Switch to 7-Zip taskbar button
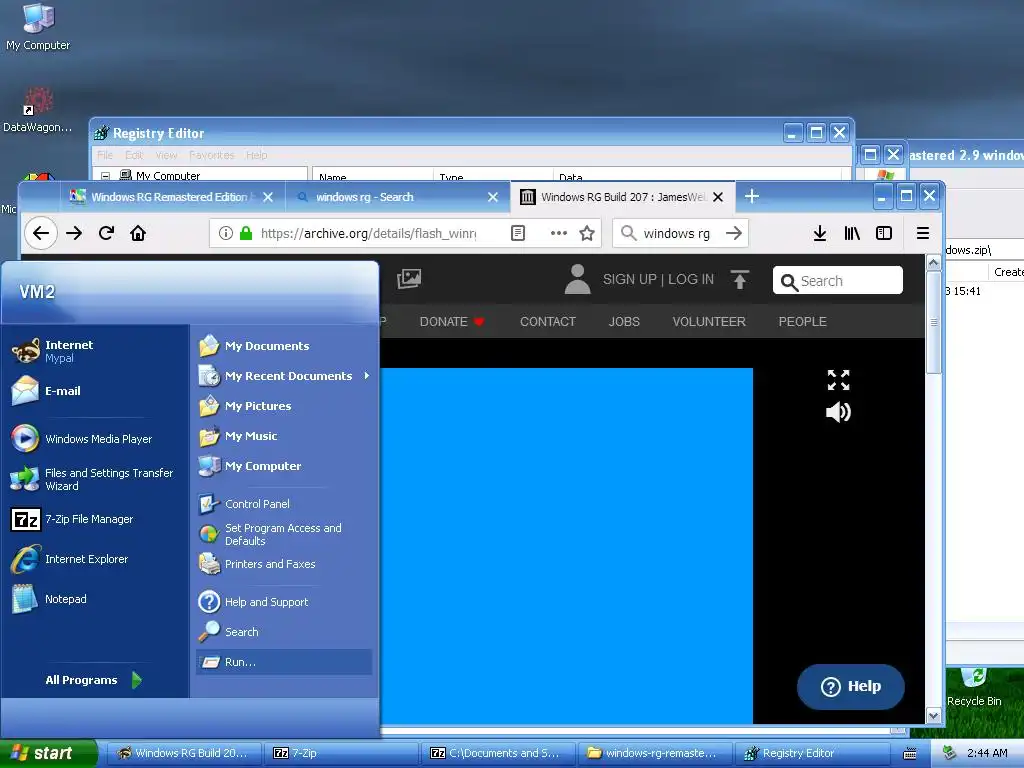Viewport: 1024px width, 768px height. [341, 753]
